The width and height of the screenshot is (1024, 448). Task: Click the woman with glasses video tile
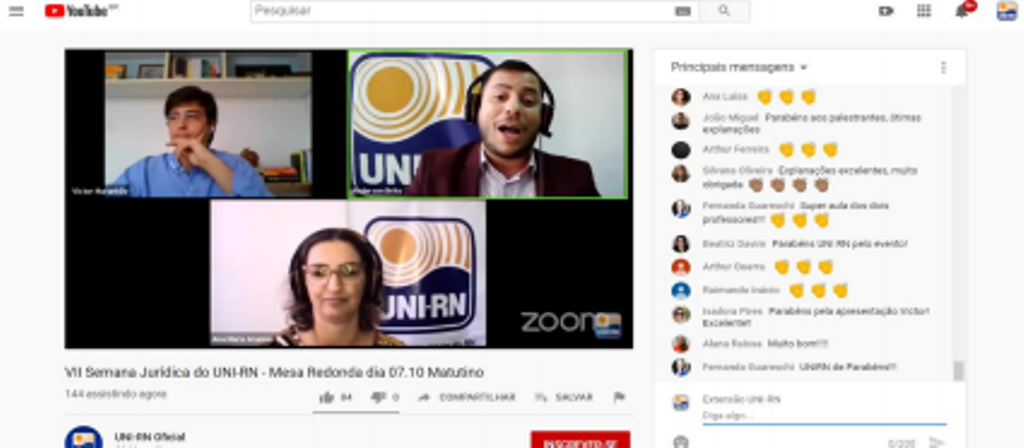pyautogui.click(x=349, y=273)
